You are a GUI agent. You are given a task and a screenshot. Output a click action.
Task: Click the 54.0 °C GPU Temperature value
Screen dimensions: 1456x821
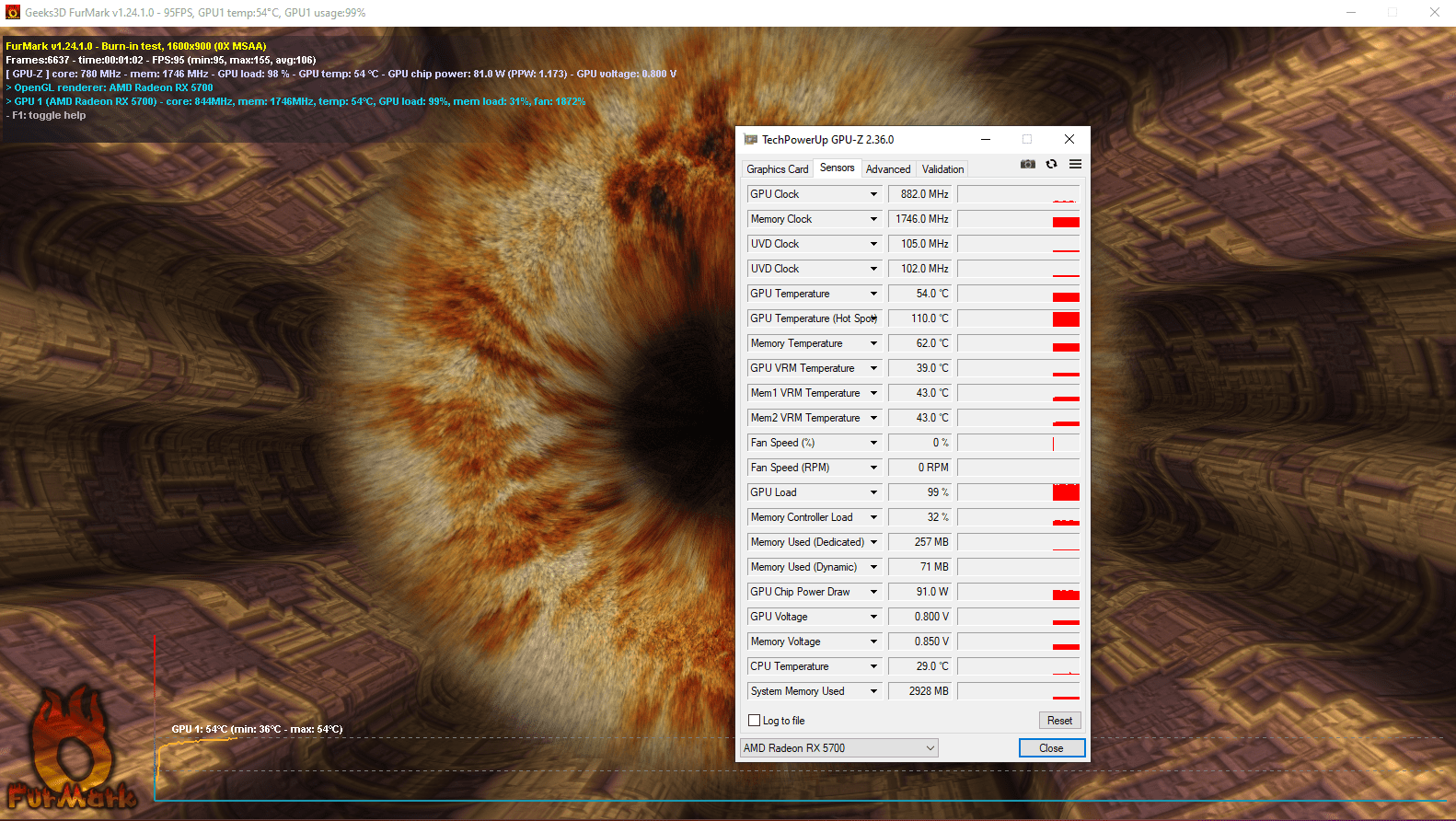(x=920, y=294)
